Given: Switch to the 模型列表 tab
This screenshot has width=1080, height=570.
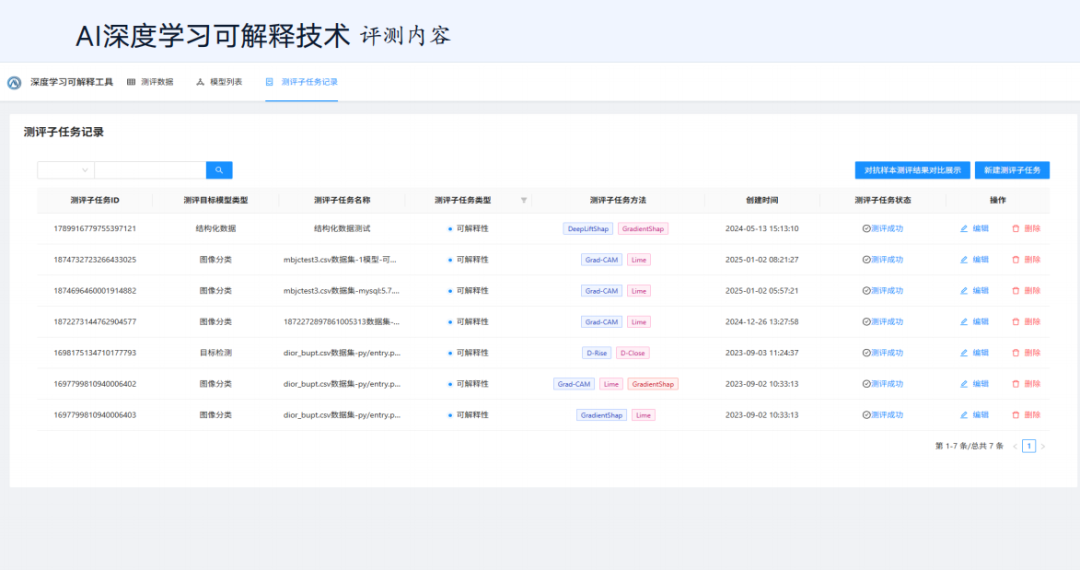Looking at the screenshot, I should tap(219, 82).
